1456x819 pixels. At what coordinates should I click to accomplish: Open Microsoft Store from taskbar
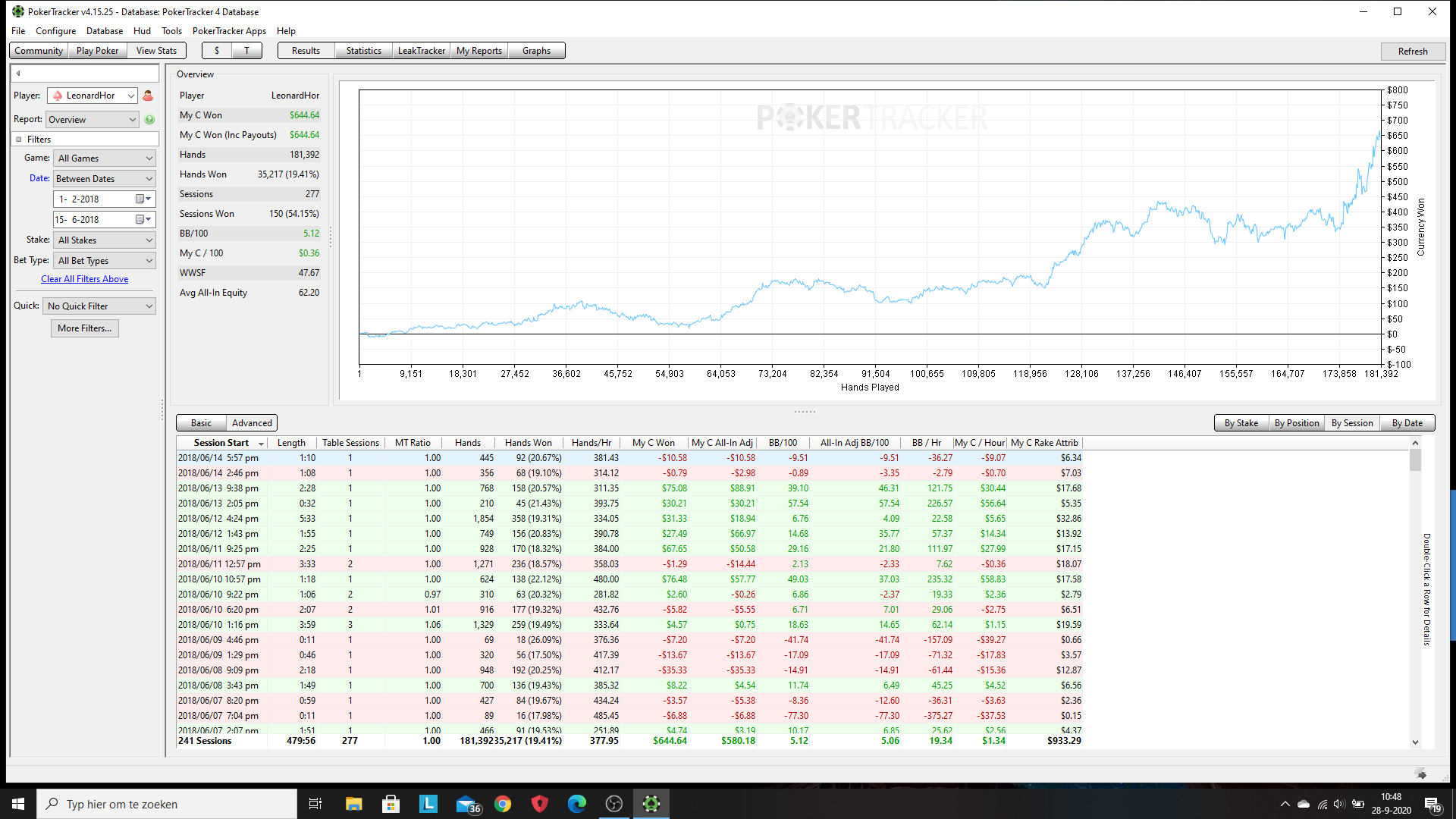click(x=391, y=804)
